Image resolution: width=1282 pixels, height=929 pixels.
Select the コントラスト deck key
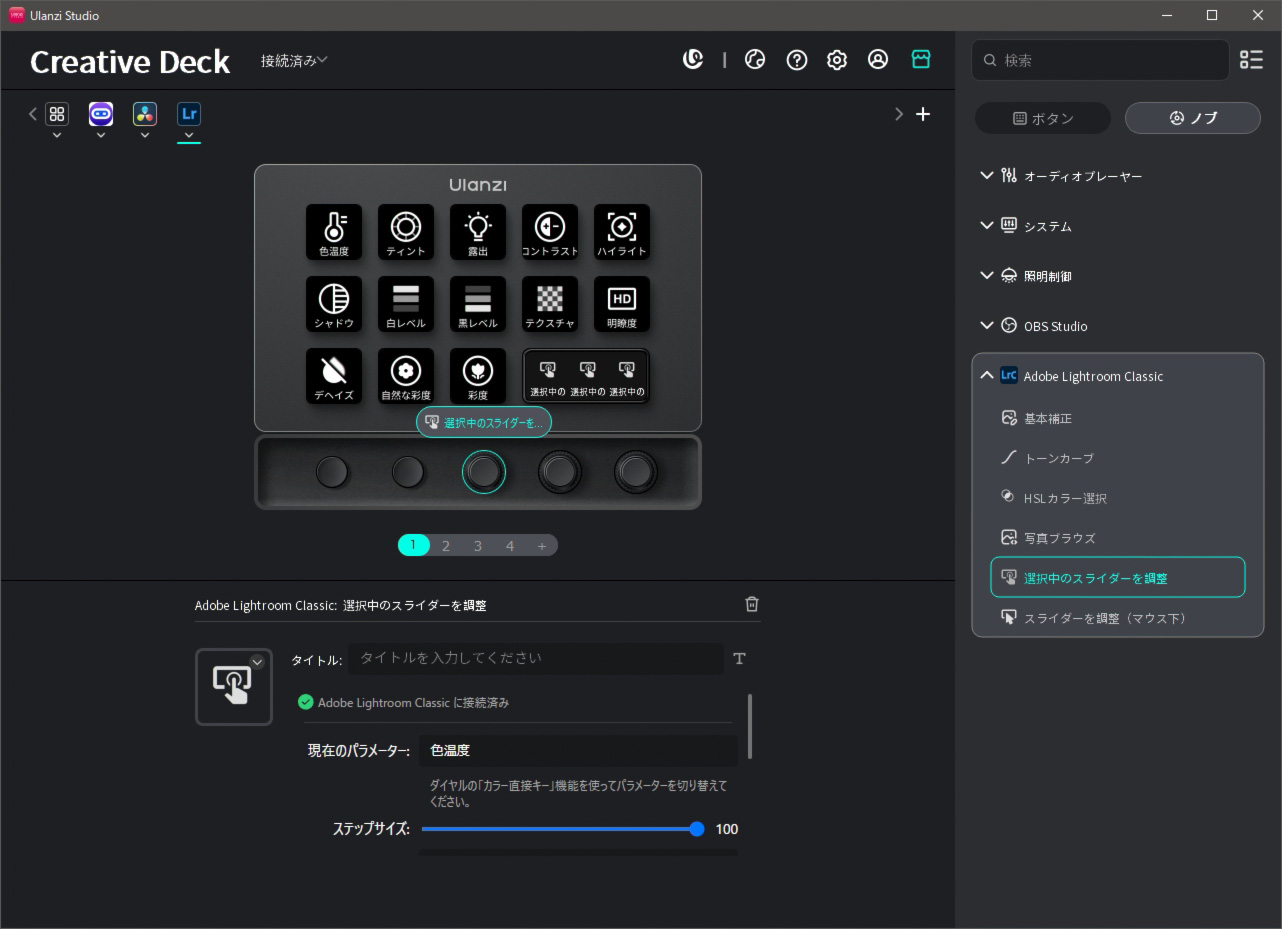[x=550, y=232]
